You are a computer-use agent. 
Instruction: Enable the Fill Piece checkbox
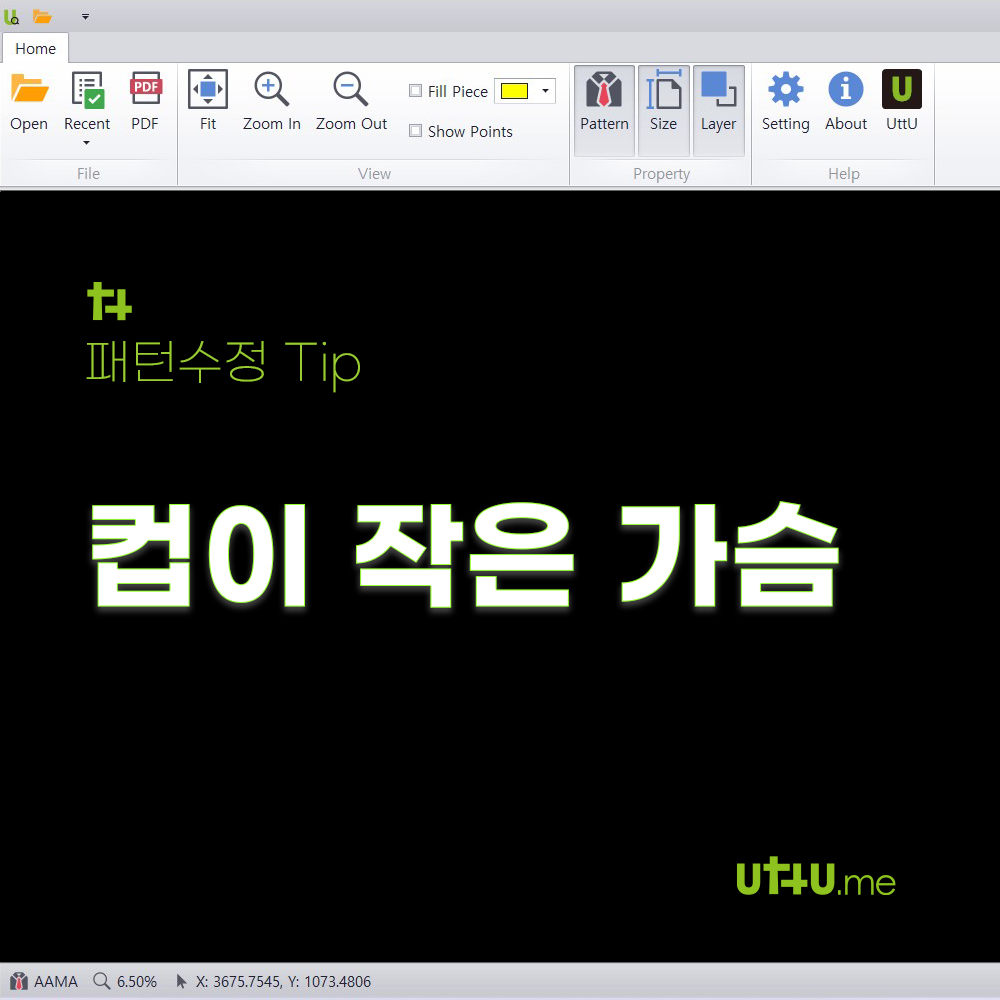tap(415, 90)
